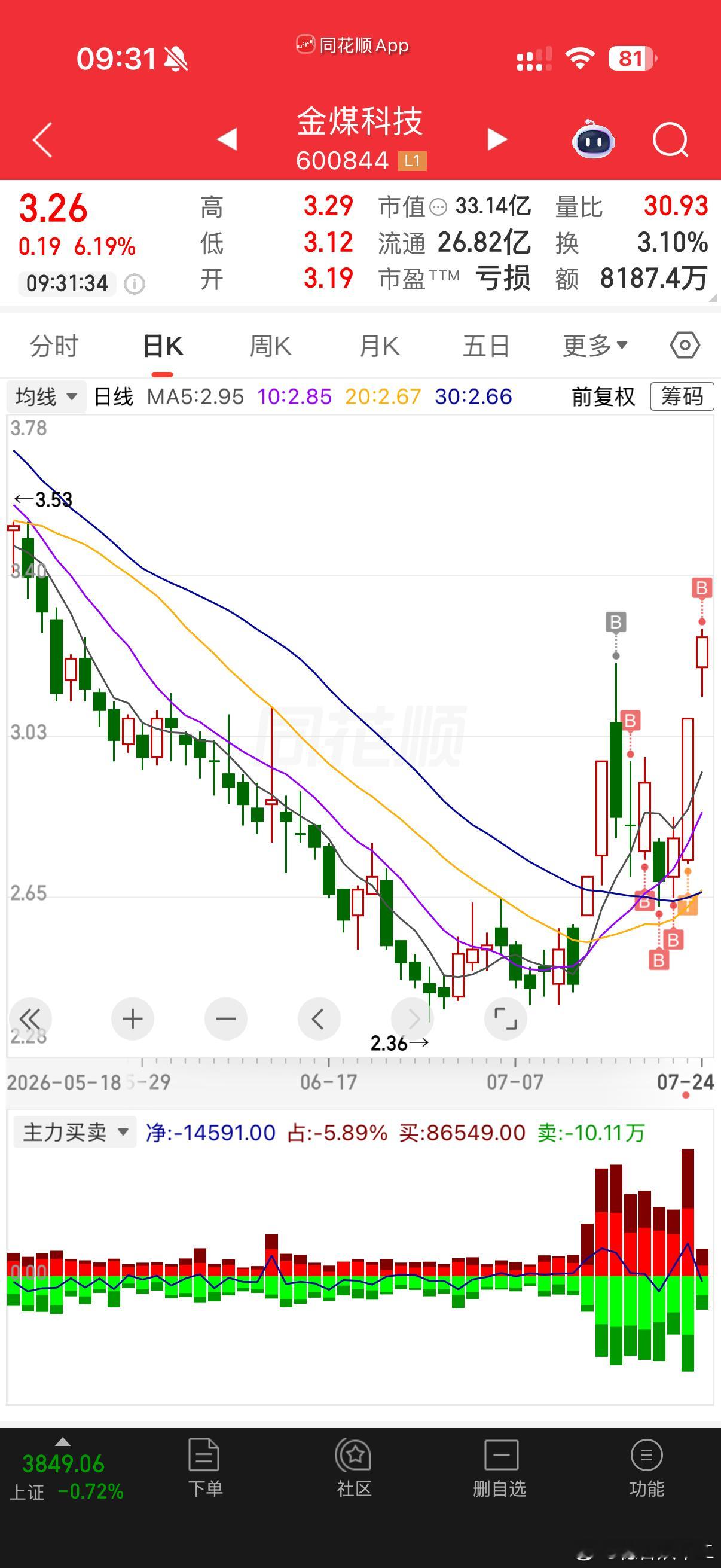
Task: Tap MA5:2.95 moving average label
Action: tap(195, 397)
